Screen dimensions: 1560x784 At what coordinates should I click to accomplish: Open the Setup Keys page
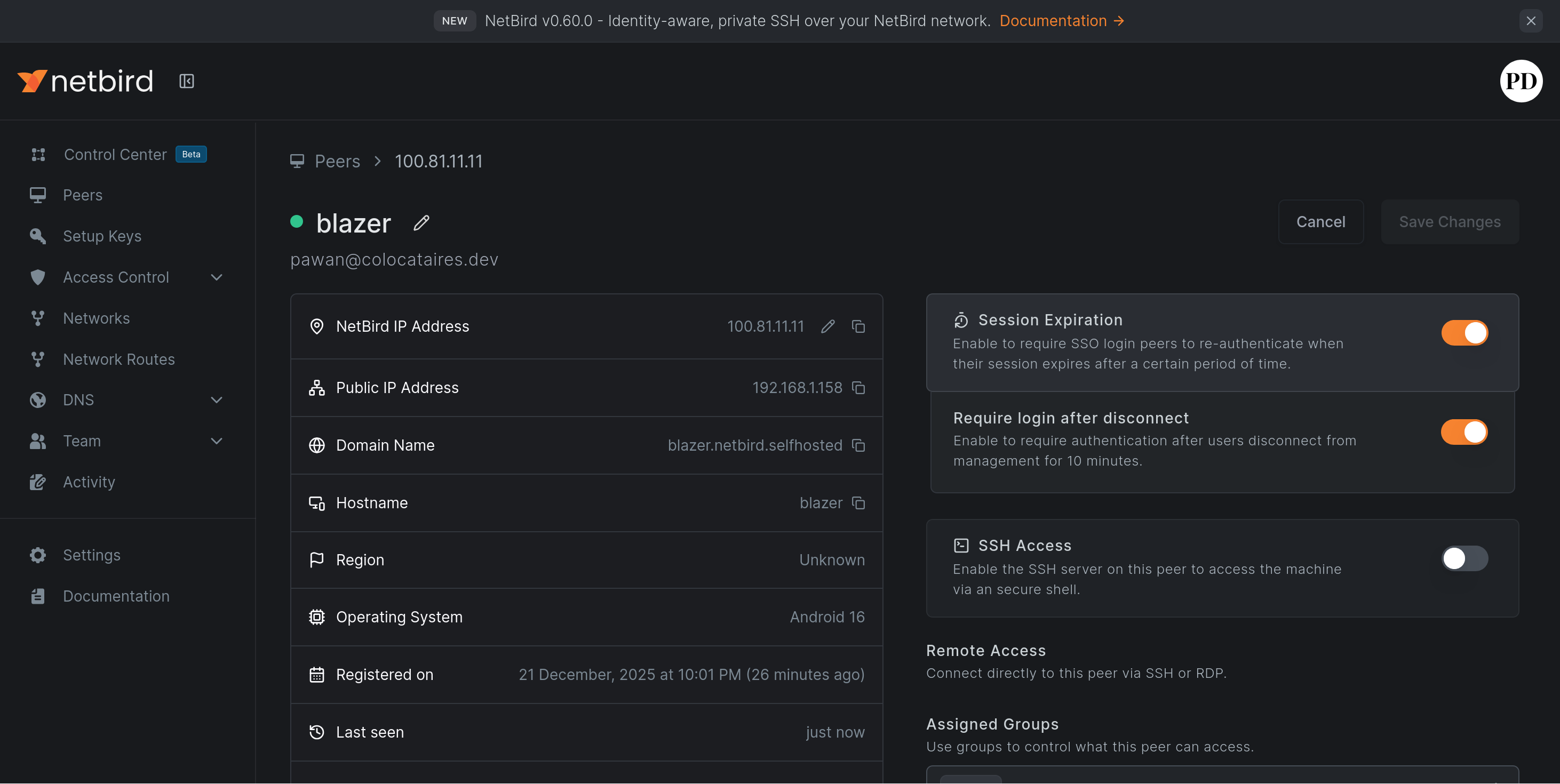(x=102, y=236)
